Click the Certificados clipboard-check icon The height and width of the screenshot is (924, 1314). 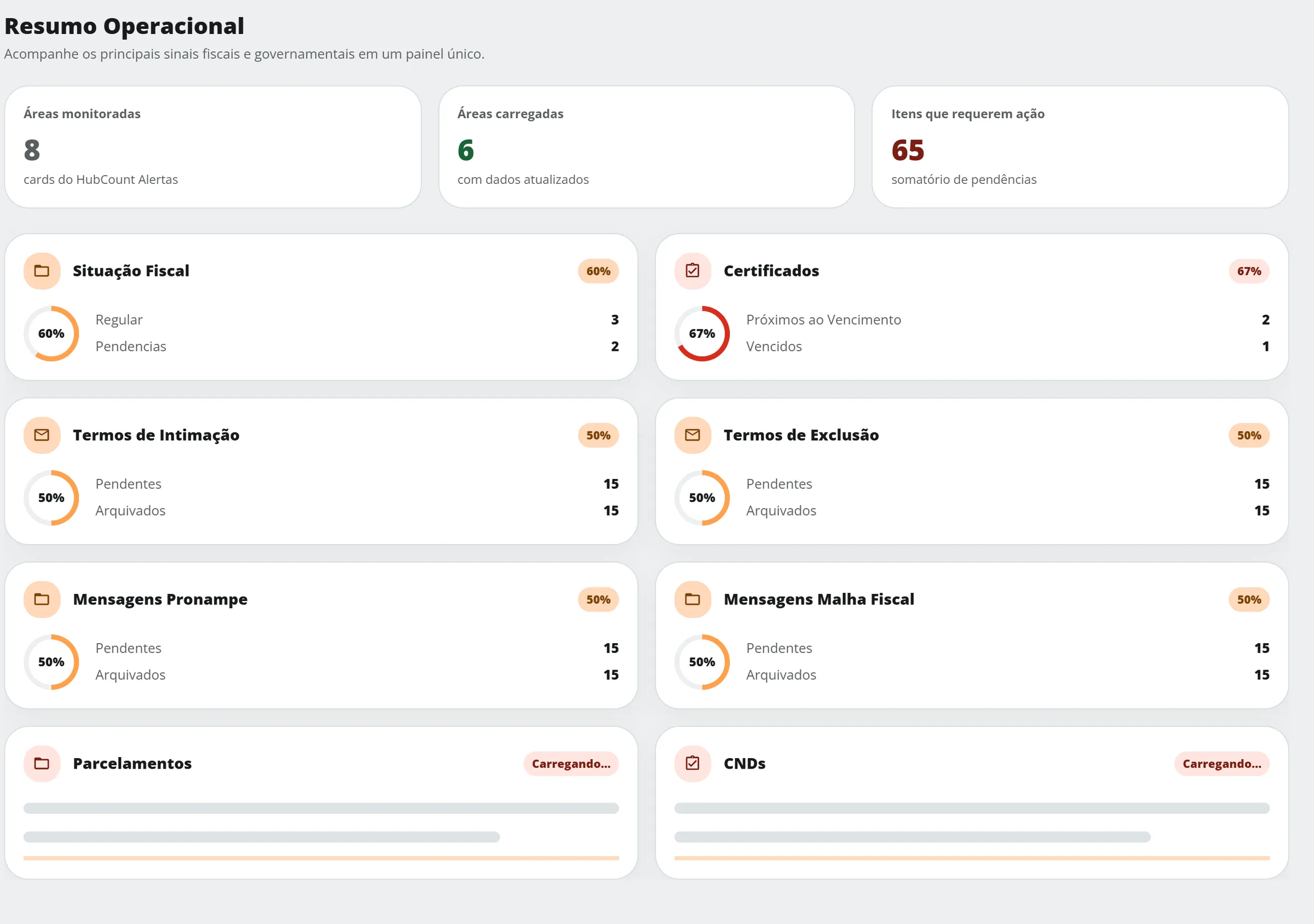click(693, 270)
